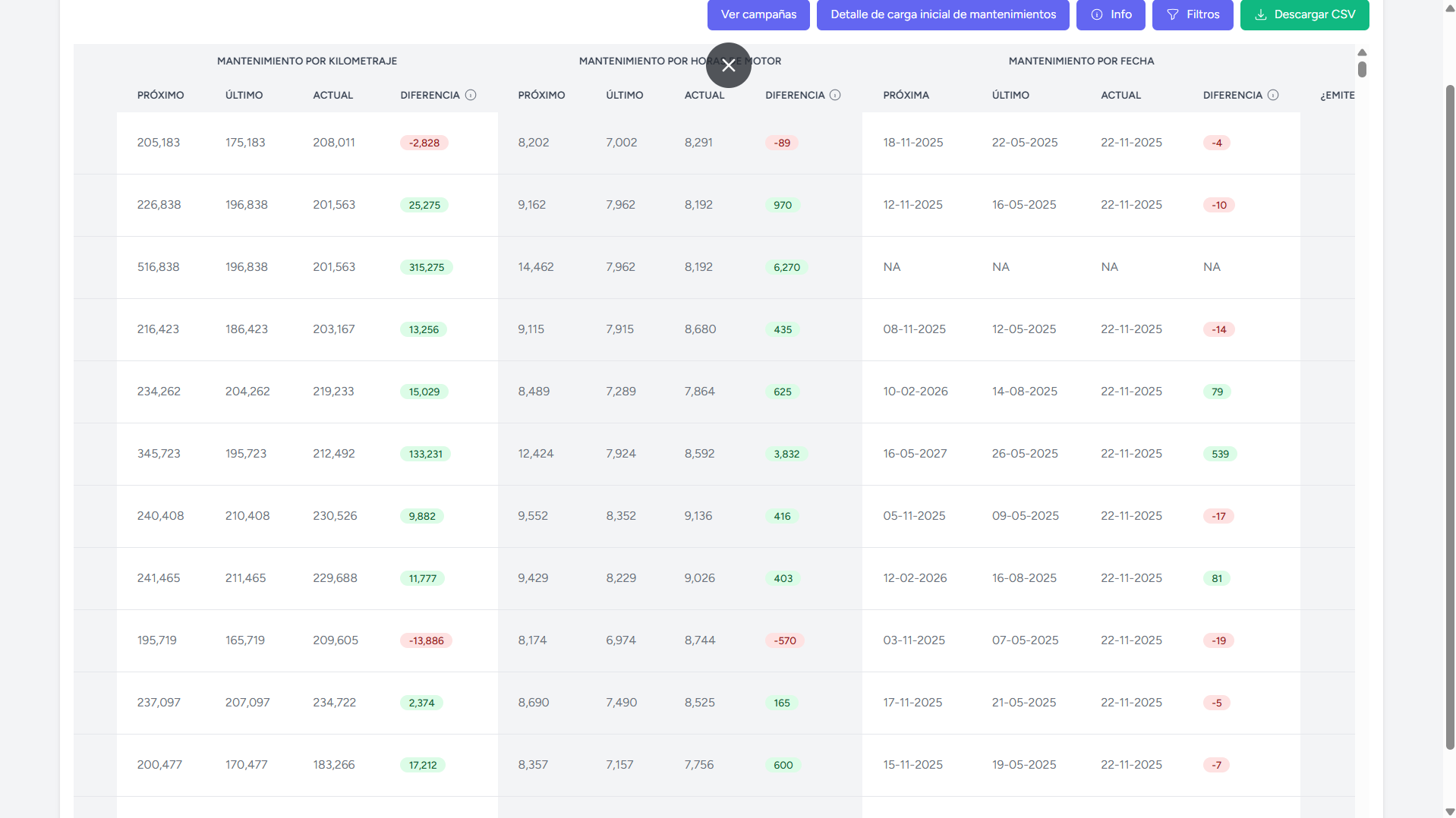This screenshot has width=1456, height=818.
Task: Open the Ver campañas view
Action: point(758,14)
